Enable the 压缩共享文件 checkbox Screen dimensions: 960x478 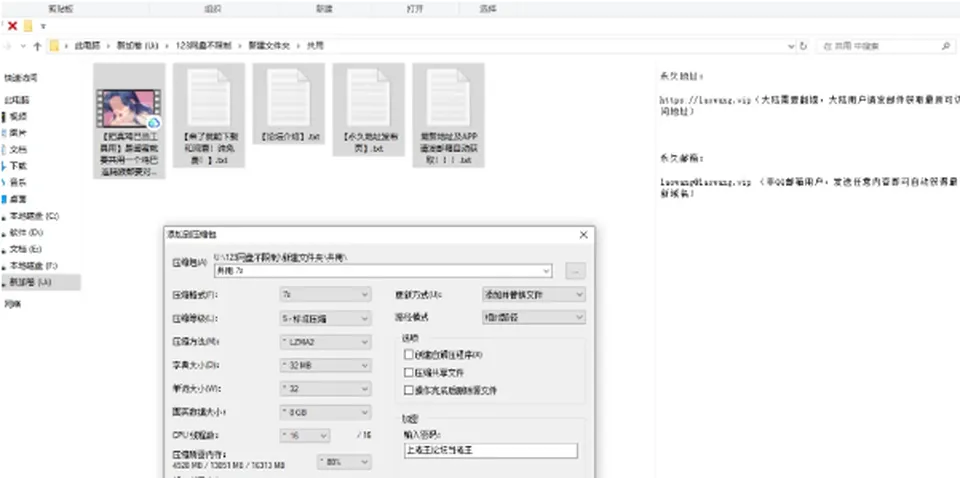[x=409, y=372]
